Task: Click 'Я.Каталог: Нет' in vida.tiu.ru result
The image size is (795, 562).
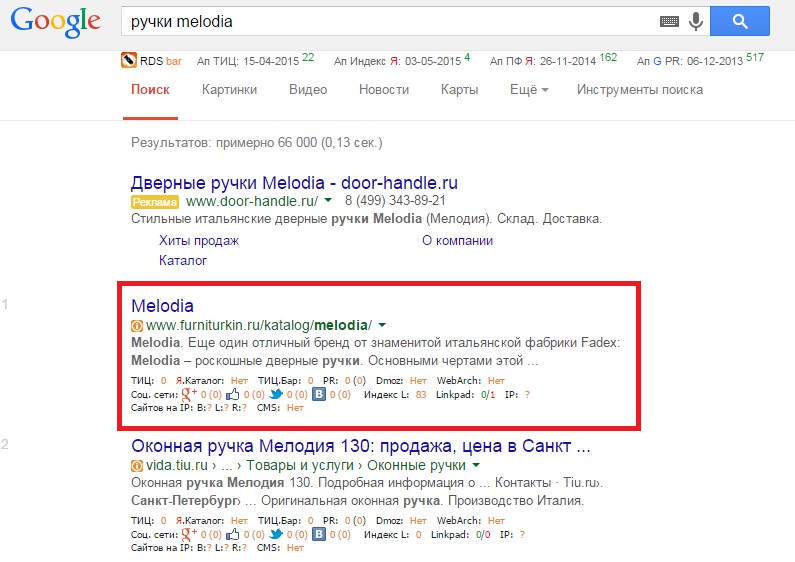Action: coord(211,520)
